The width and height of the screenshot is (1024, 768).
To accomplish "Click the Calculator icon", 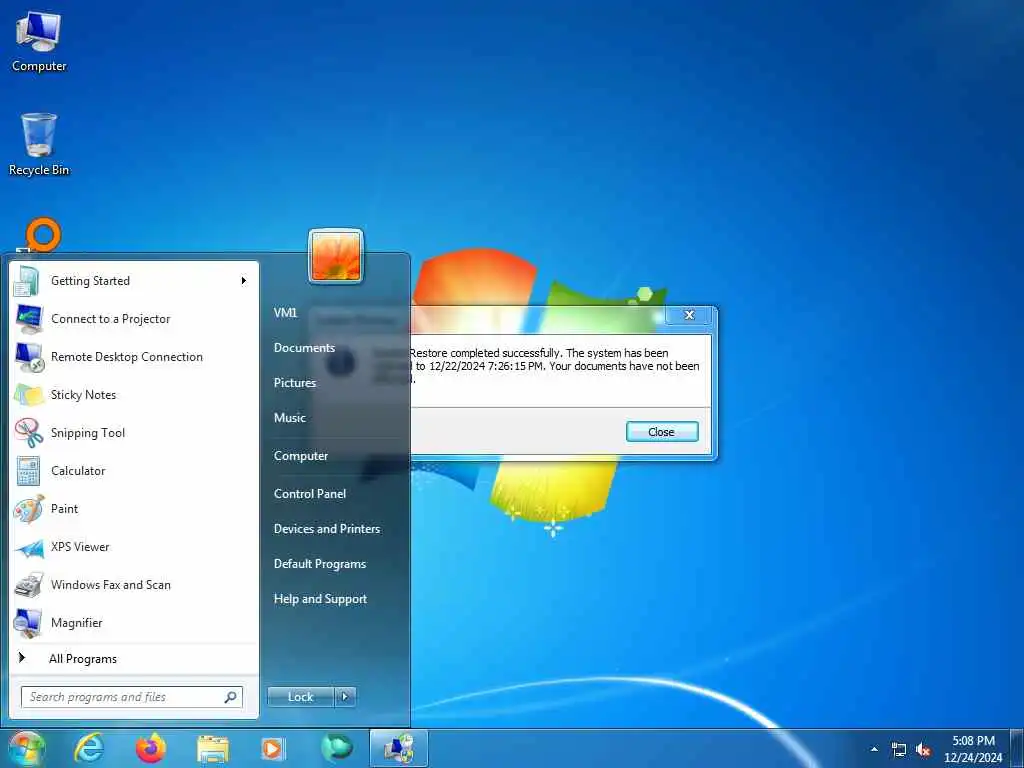I will [29, 471].
